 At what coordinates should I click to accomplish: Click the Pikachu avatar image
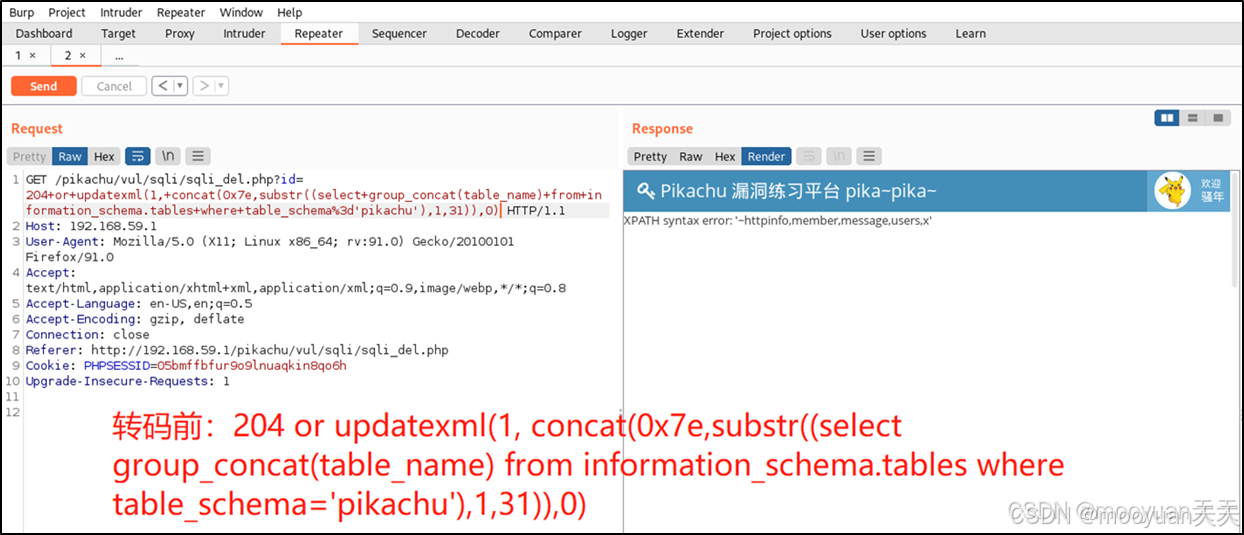(1172, 190)
